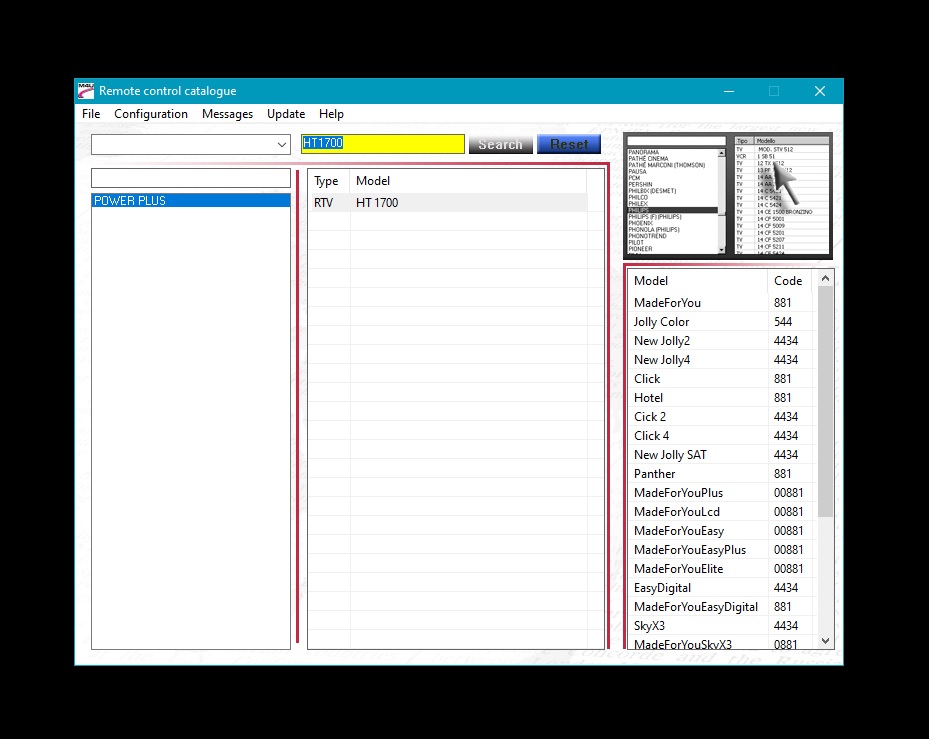Click the app icon in title bar
This screenshot has height=739, width=929.
coord(86,91)
